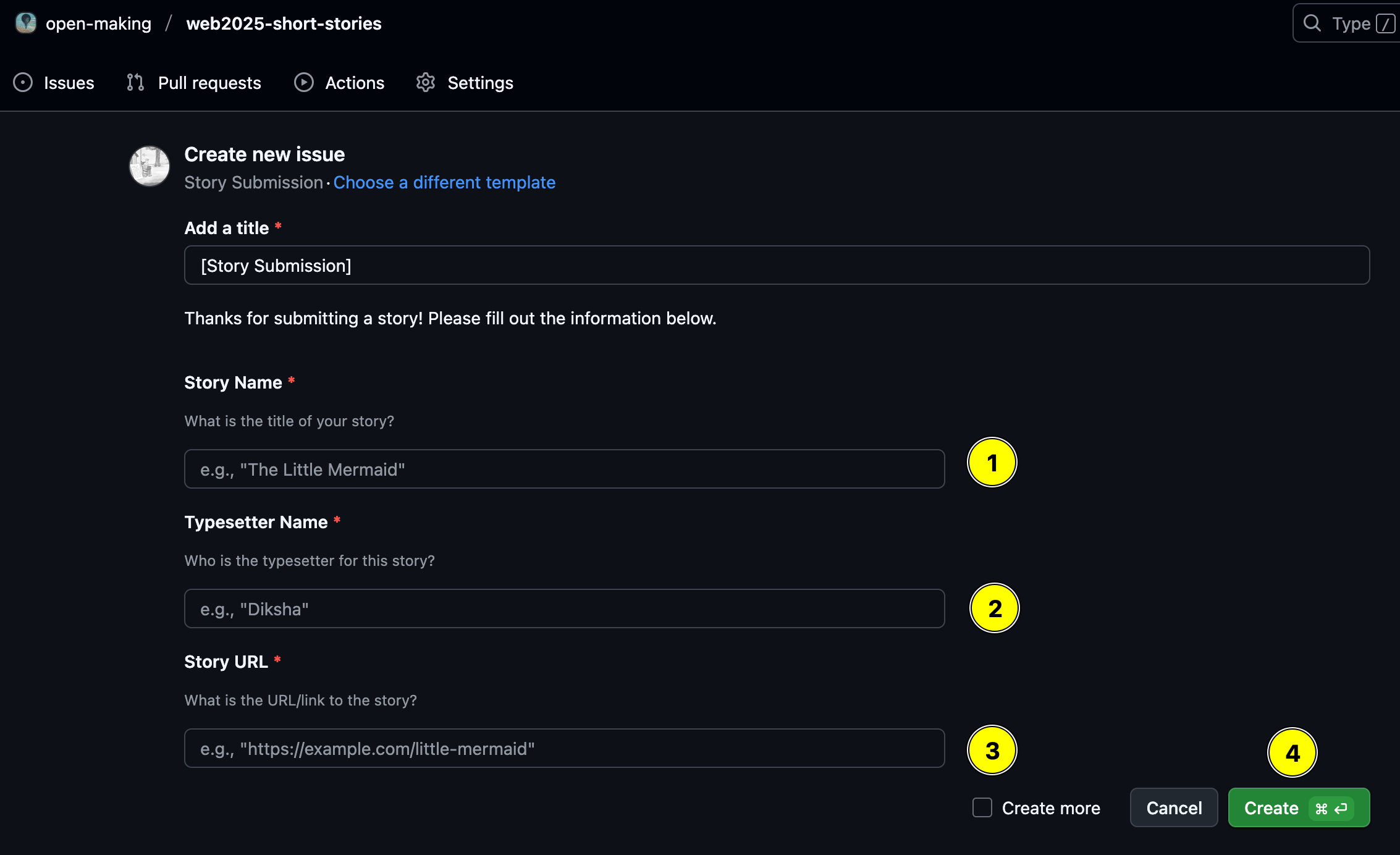The height and width of the screenshot is (855, 1400).
Task: Click the slash shortcut key icon
Action: click(1385, 24)
